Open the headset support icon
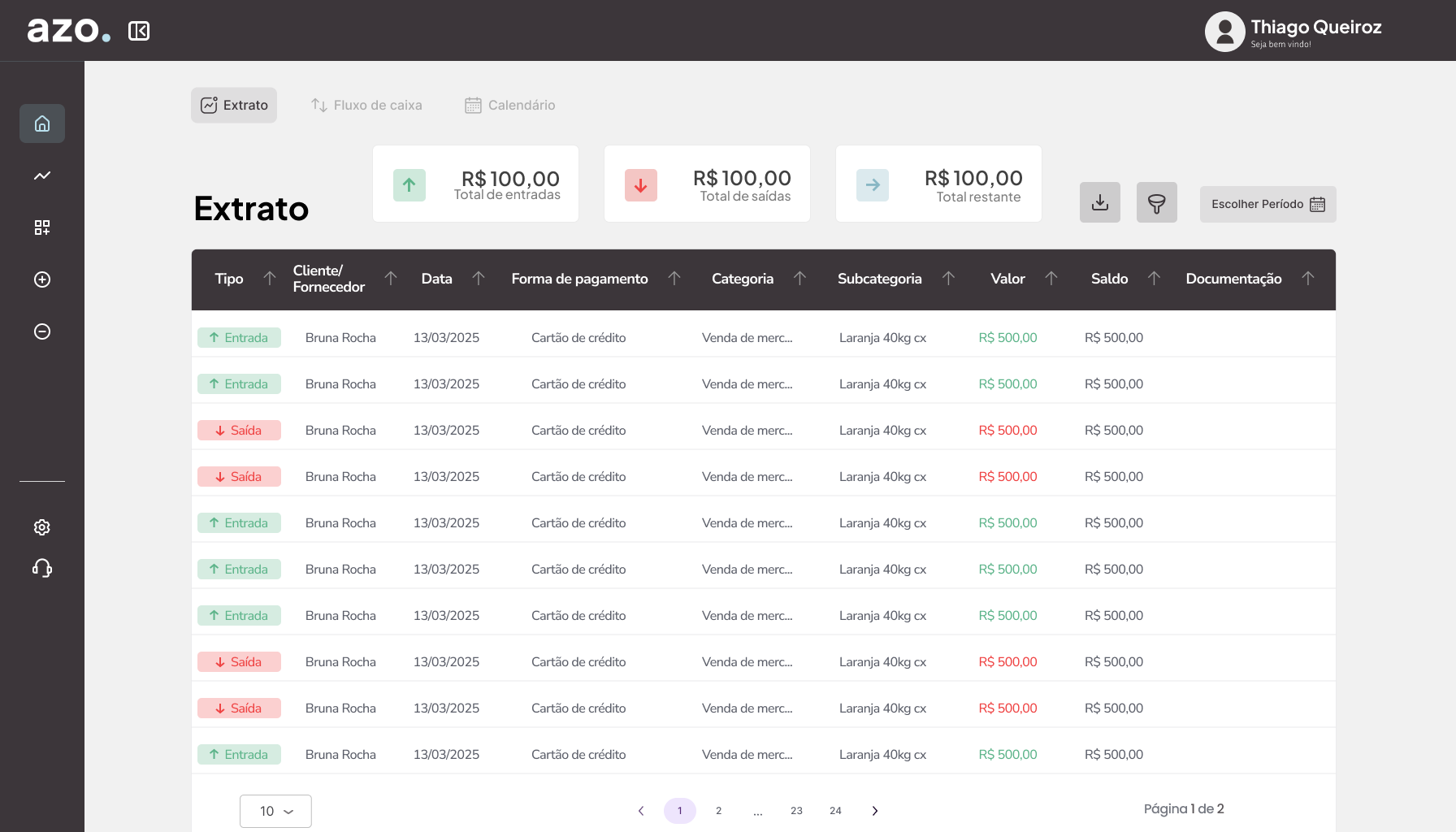The image size is (1456, 832). click(x=42, y=568)
